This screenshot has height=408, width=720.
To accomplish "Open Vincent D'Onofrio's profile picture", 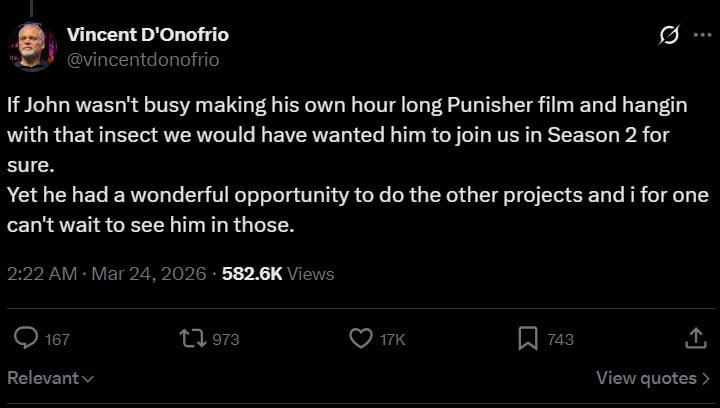I will click(x=33, y=46).
